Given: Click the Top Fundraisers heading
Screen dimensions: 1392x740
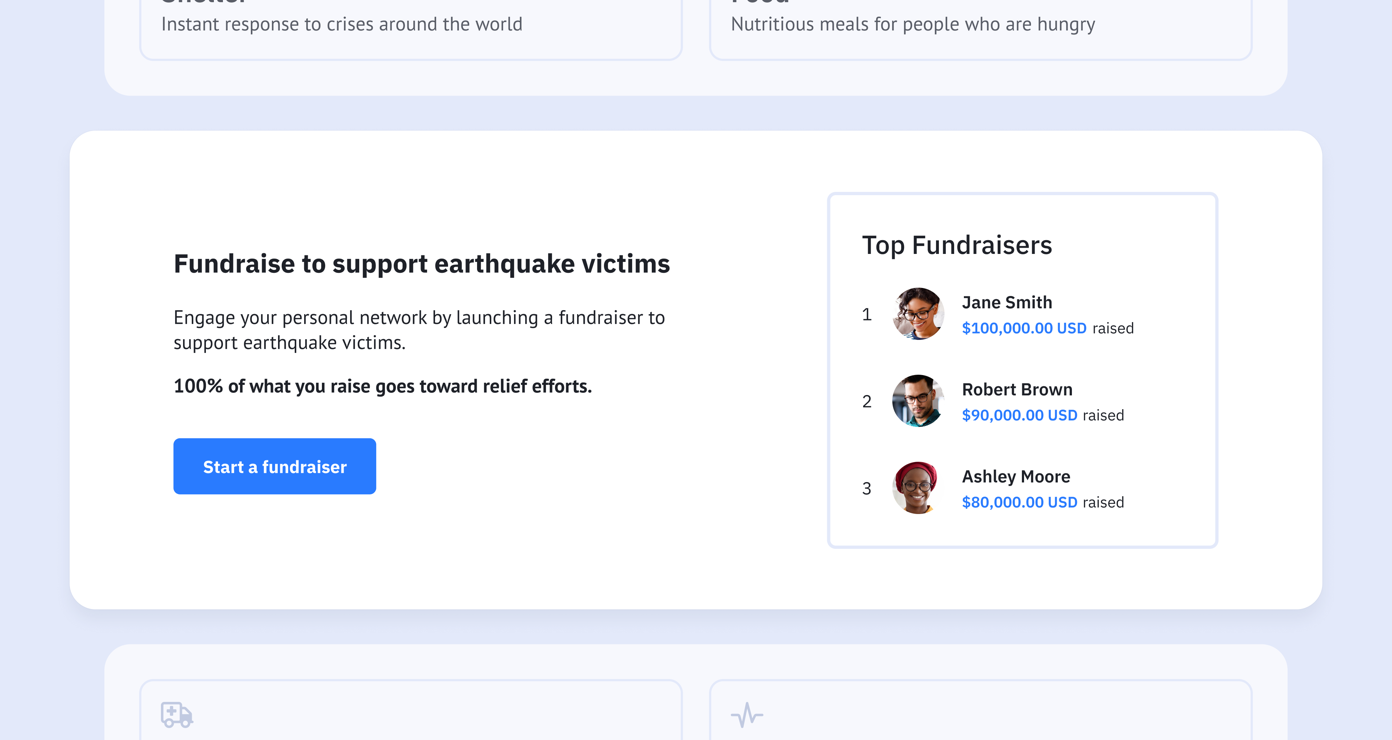Looking at the screenshot, I should 957,245.
